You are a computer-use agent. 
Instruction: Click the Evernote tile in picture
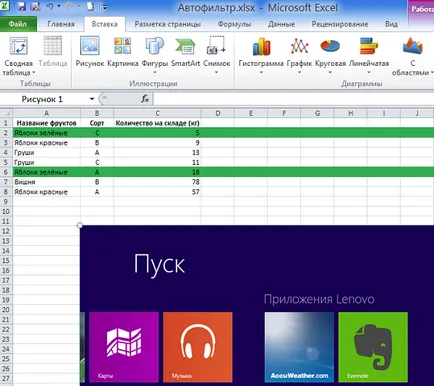(x=373, y=347)
